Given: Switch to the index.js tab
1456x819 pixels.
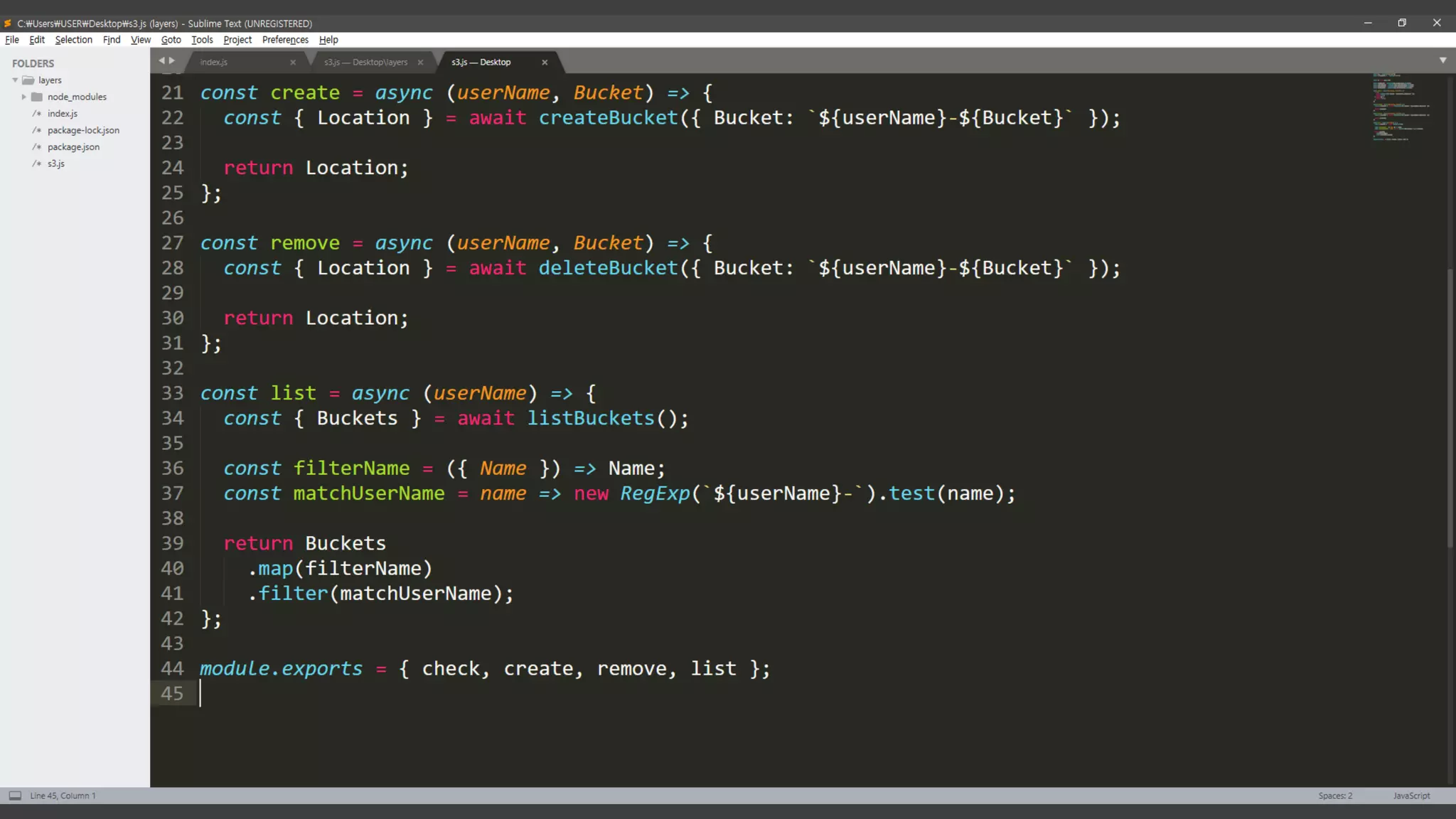Looking at the screenshot, I should pyautogui.click(x=214, y=63).
